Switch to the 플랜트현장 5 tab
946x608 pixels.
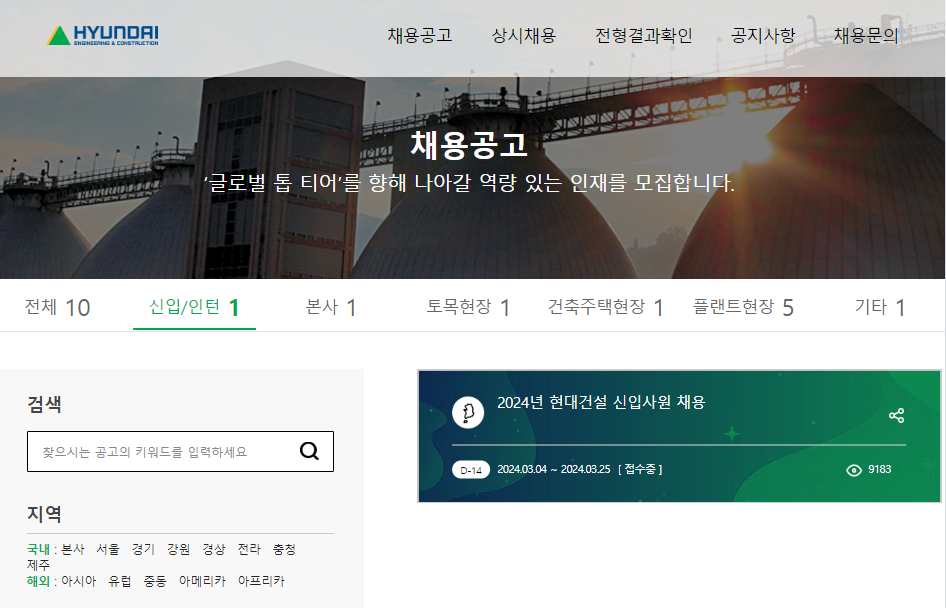(x=743, y=307)
